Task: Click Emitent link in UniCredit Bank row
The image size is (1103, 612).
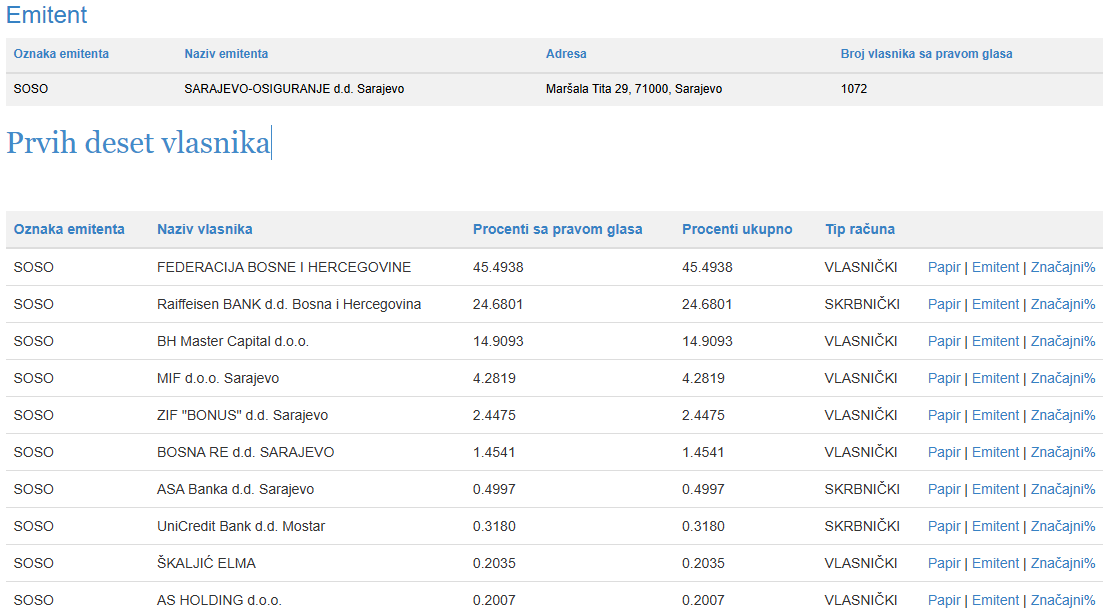Action: click(995, 526)
